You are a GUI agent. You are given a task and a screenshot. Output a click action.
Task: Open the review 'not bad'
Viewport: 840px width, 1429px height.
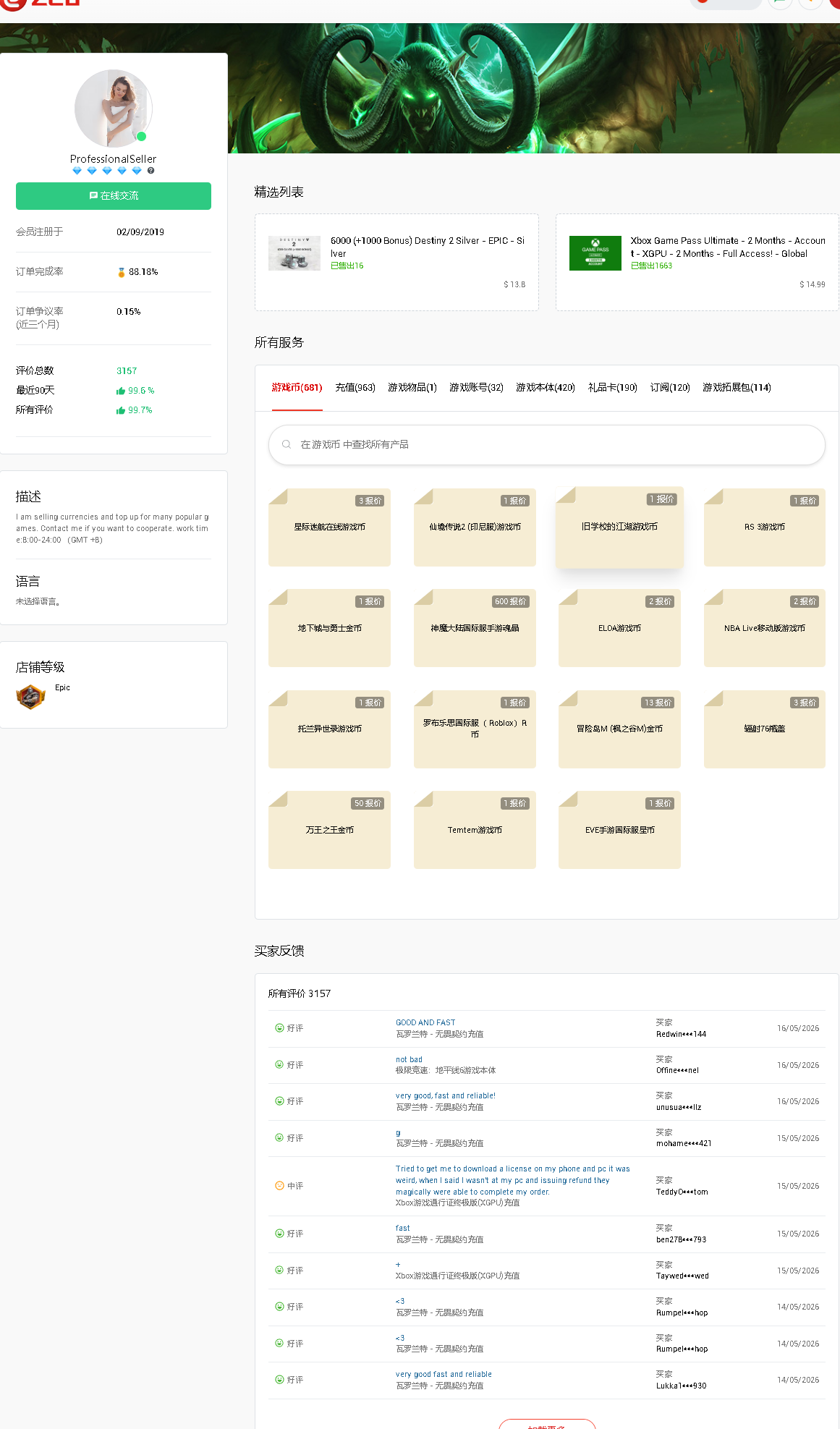click(x=409, y=1060)
